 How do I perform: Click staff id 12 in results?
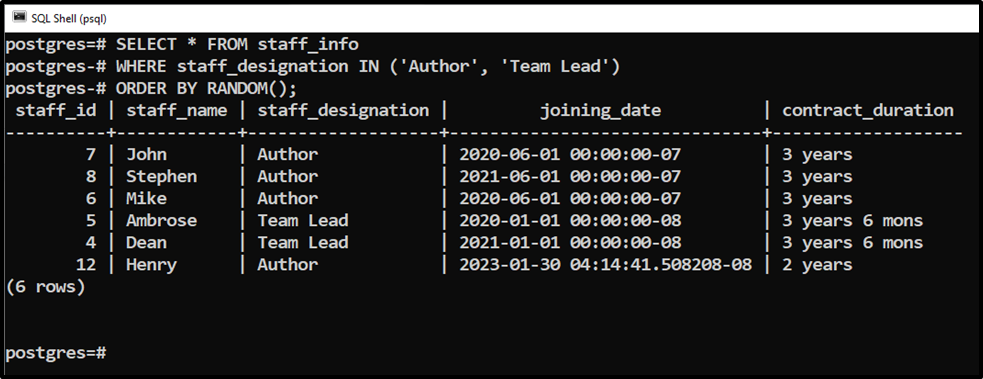[x=85, y=264]
